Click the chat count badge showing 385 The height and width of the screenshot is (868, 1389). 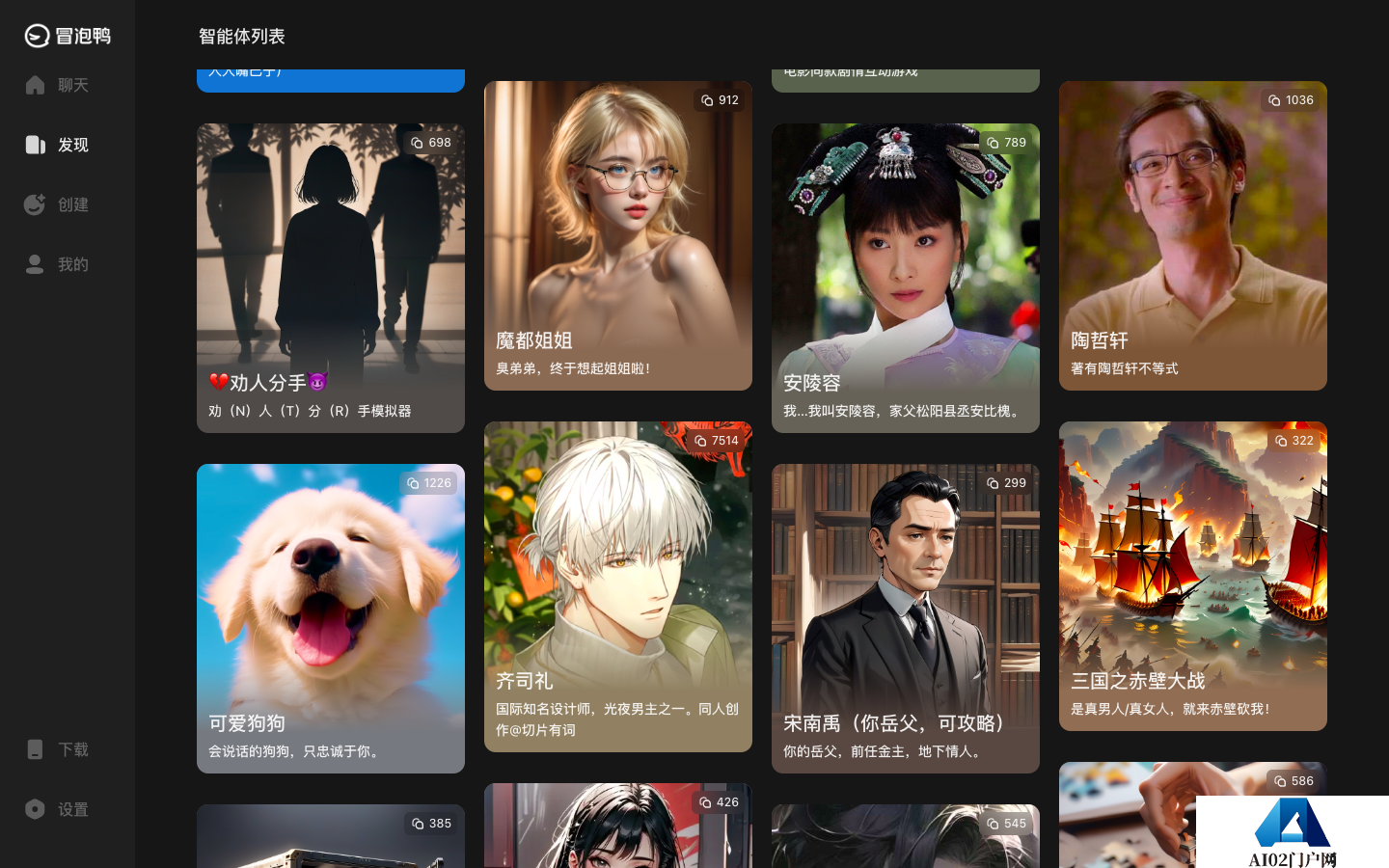coord(431,824)
